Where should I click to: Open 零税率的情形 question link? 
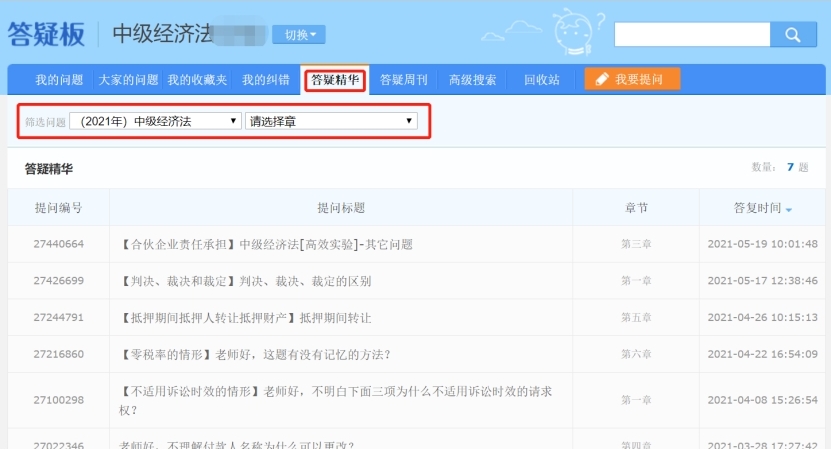point(254,354)
